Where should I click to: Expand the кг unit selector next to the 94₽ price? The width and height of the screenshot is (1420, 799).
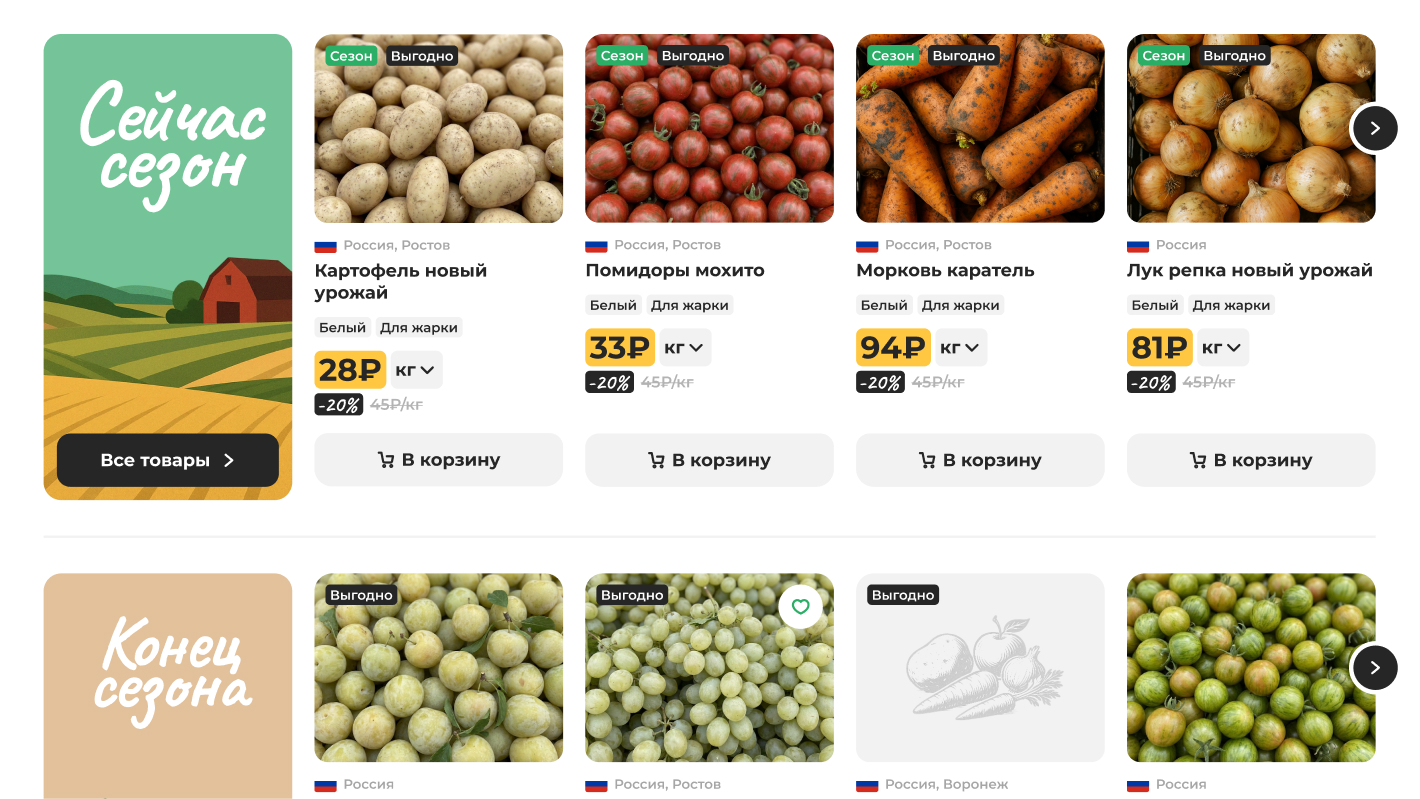click(961, 348)
